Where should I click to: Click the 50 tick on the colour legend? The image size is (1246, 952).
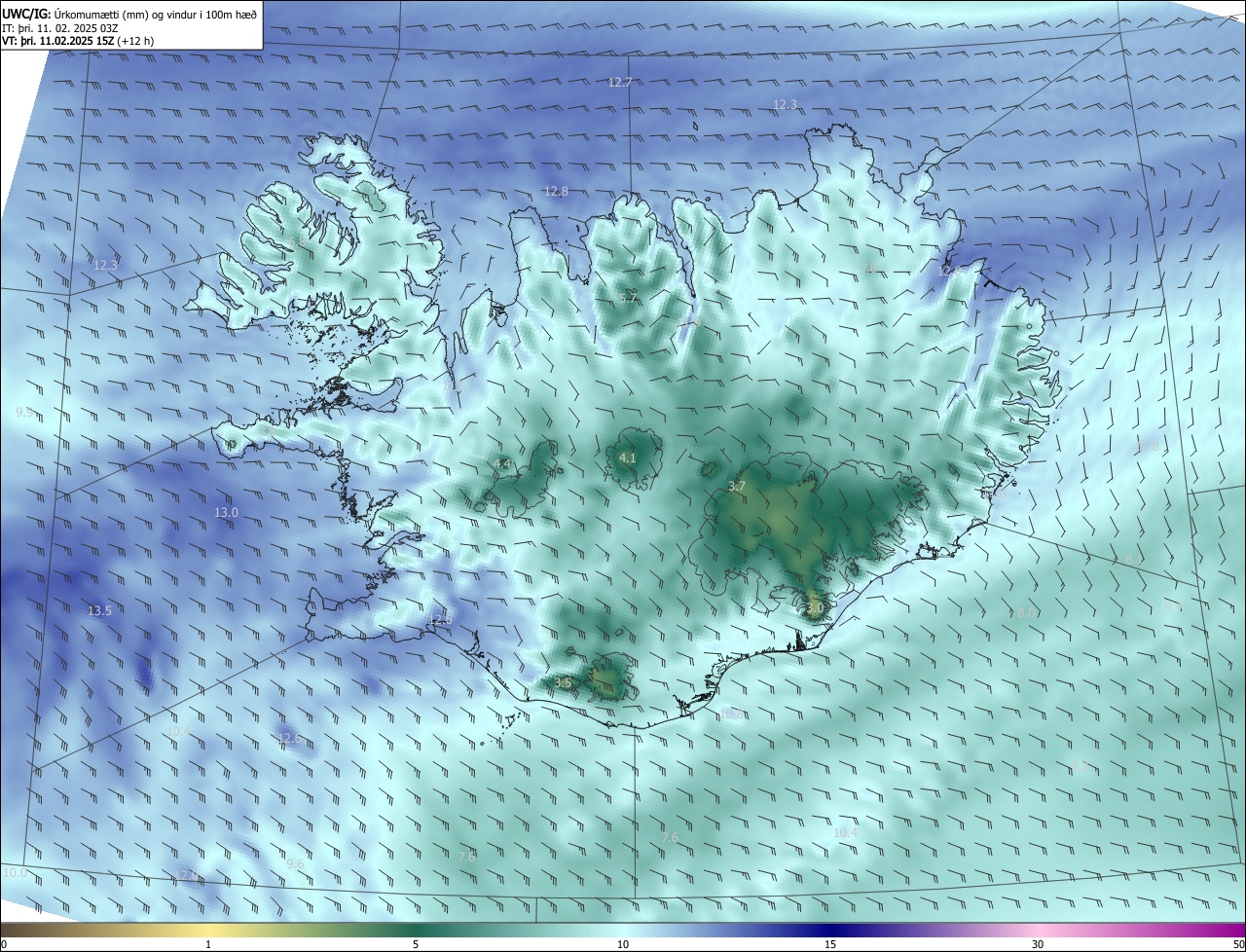click(x=1238, y=945)
